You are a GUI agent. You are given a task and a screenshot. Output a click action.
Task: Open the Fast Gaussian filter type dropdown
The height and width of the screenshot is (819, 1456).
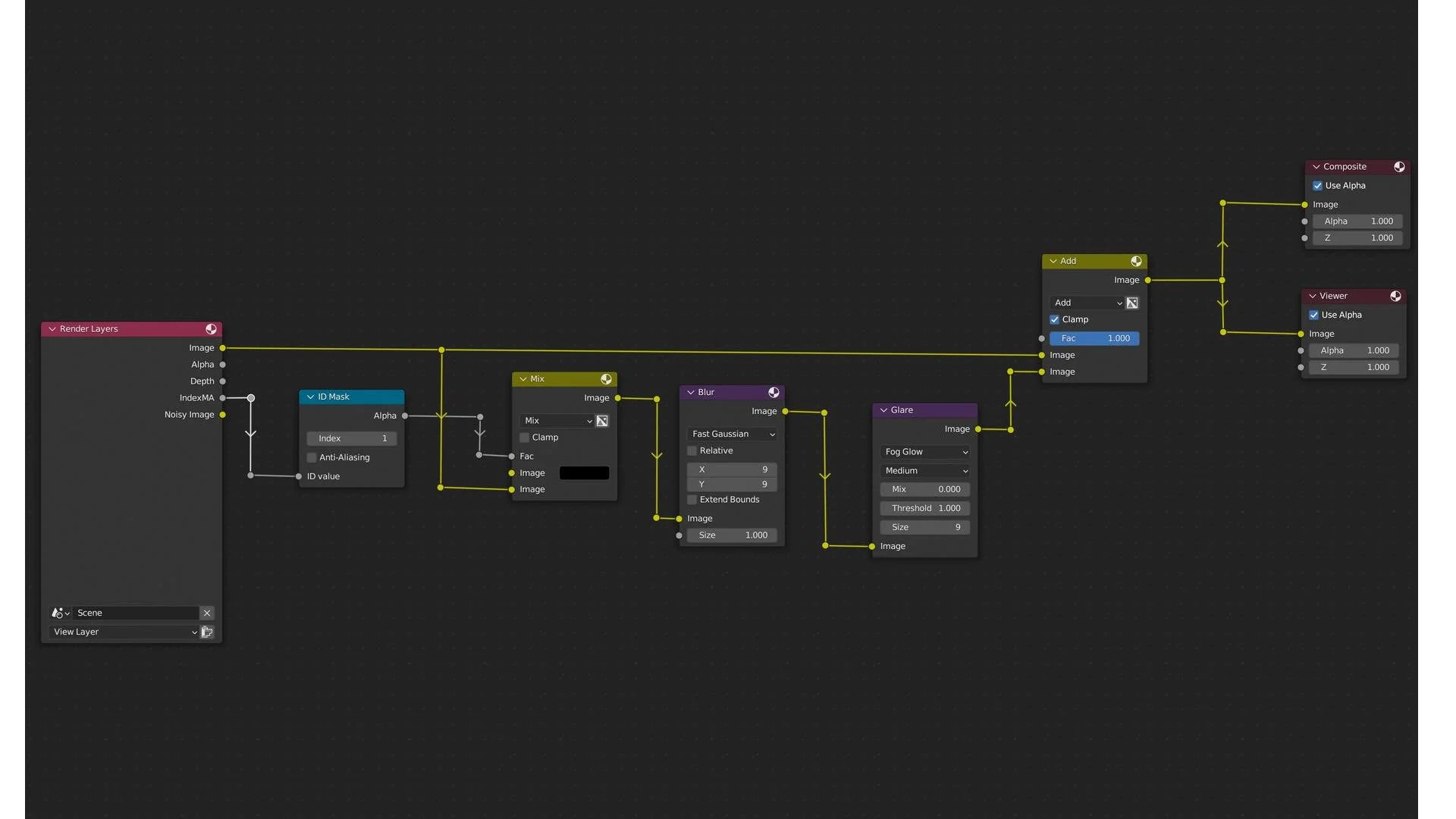tap(732, 435)
